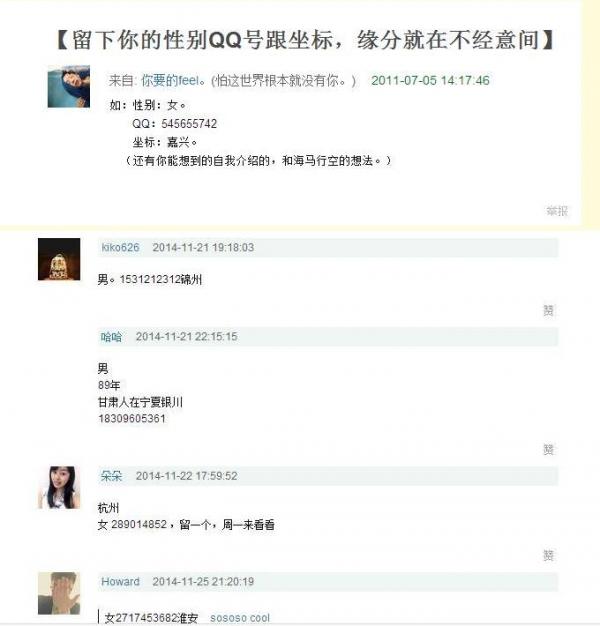Screen dimensions: 600x626
Task: Open Howard username link
Action: tap(121, 582)
